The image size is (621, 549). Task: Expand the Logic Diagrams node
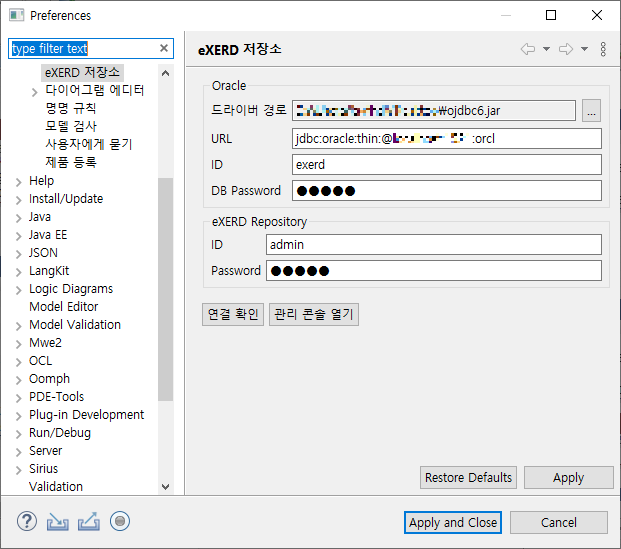[x=18, y=290]
